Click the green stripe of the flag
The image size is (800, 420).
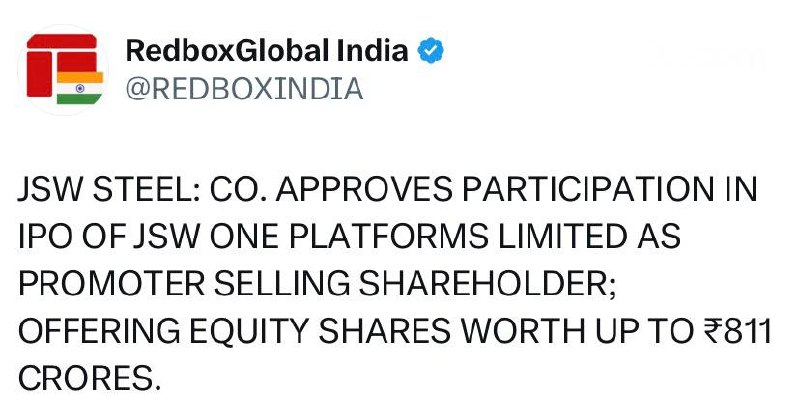coord(79,99)
